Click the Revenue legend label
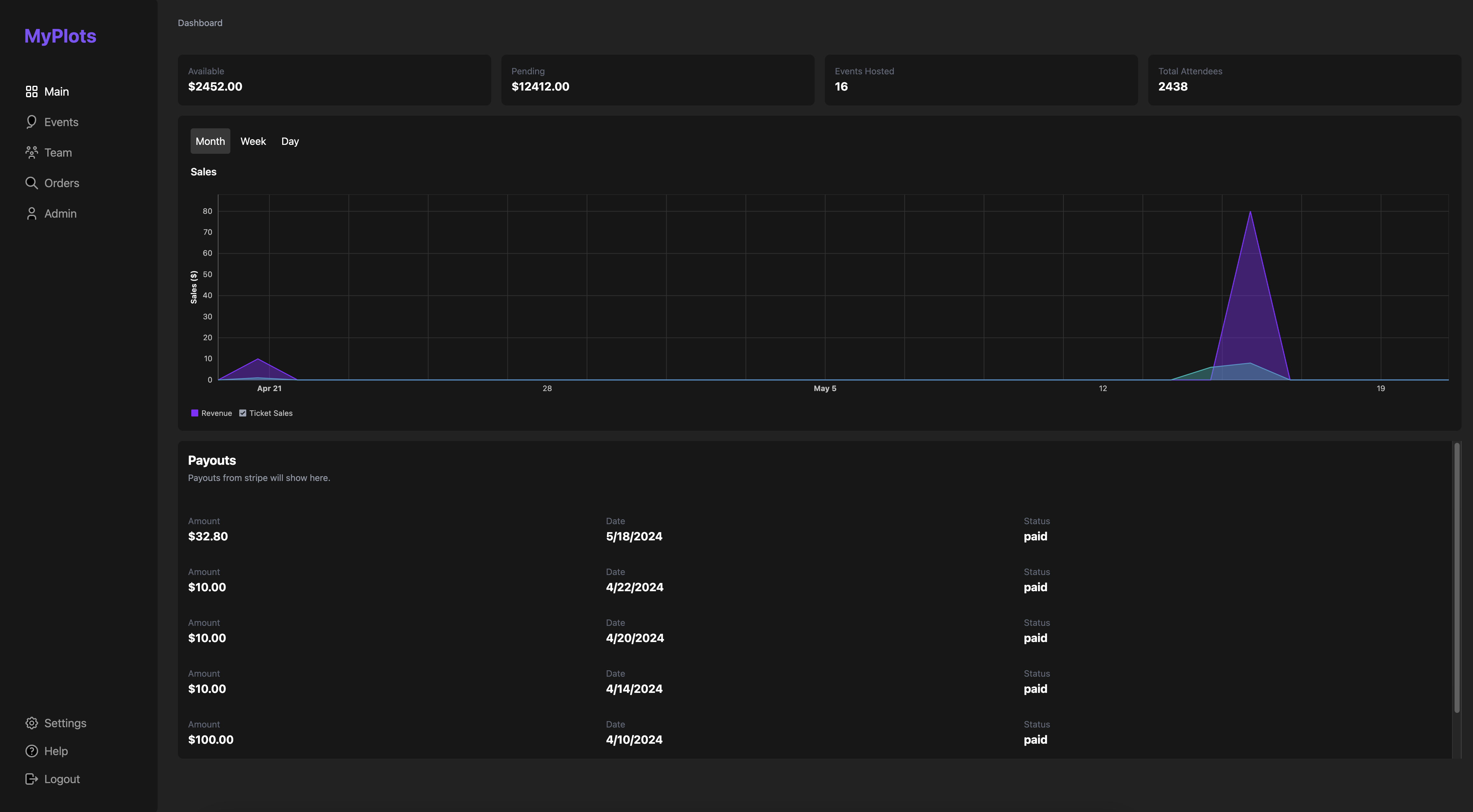The width and height of the screenshot is (1473, 812). point(217,413)
